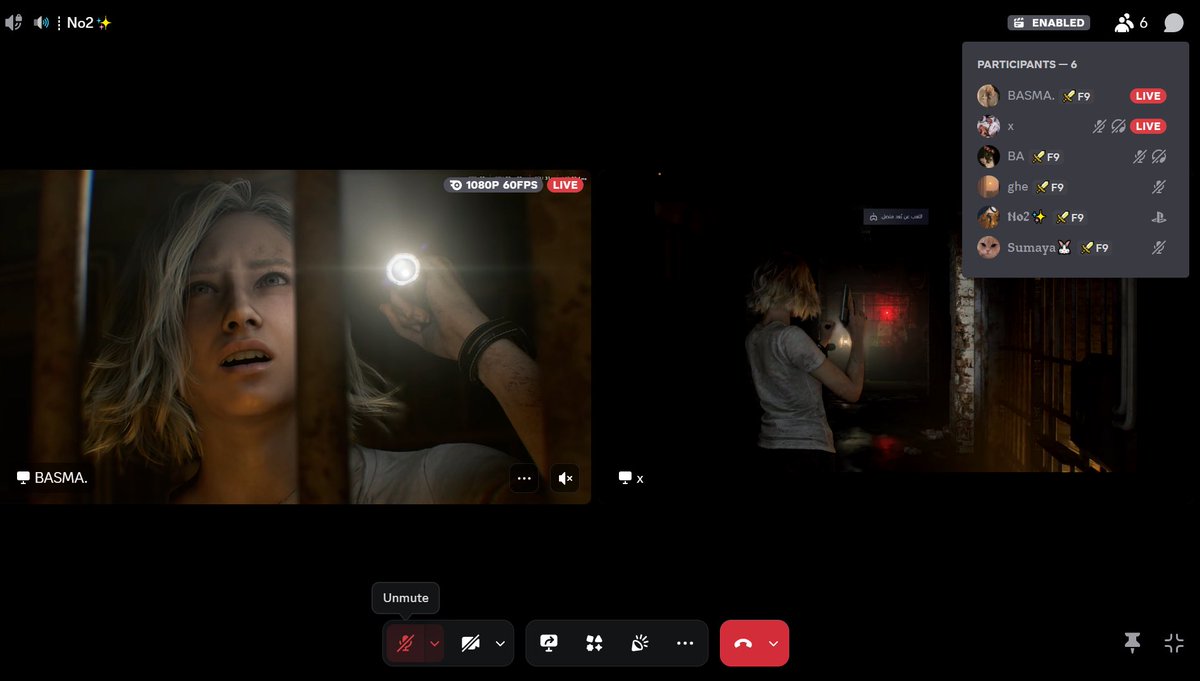Select No2 in the participants list

[1075, 216]
